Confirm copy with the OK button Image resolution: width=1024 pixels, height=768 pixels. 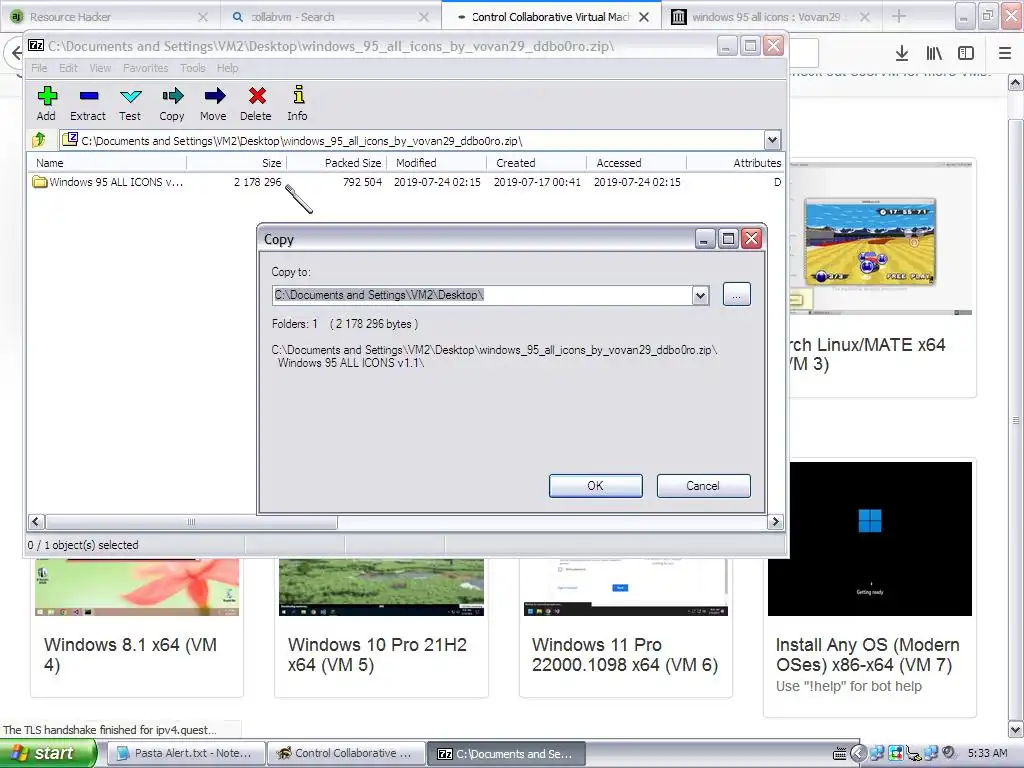point(596,486)
